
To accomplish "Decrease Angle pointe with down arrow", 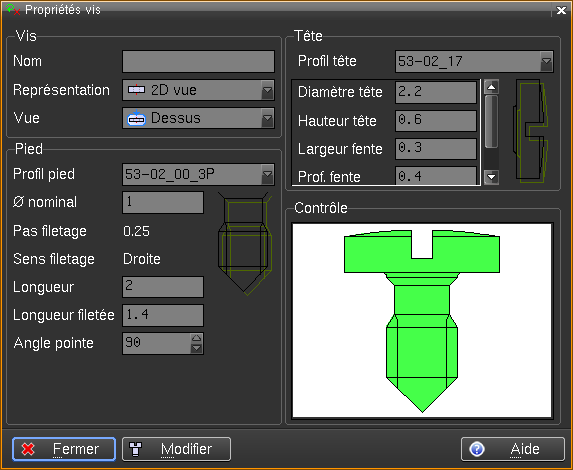I will point(197,348).
